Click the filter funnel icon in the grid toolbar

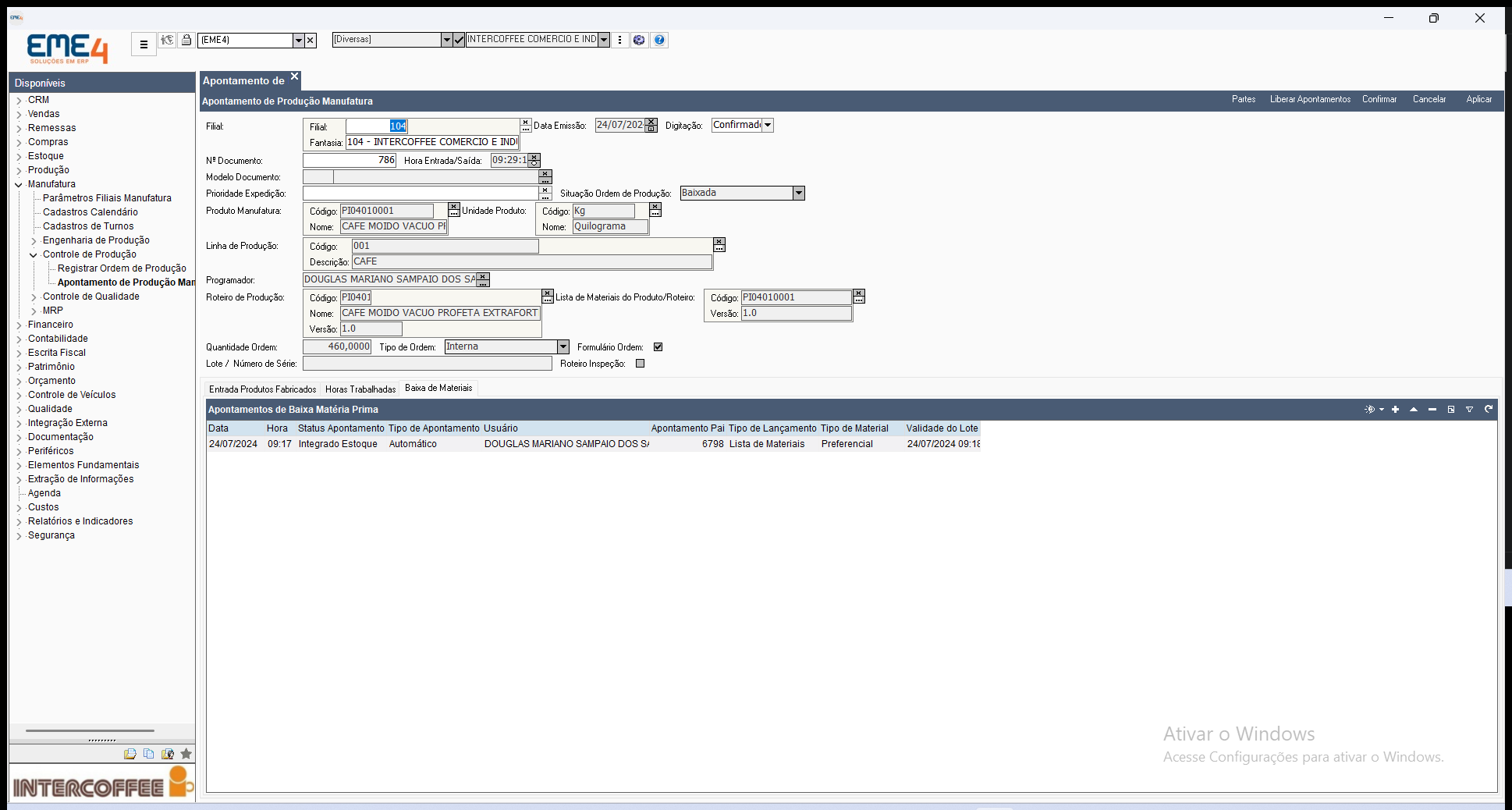(x=1469, y=410)
